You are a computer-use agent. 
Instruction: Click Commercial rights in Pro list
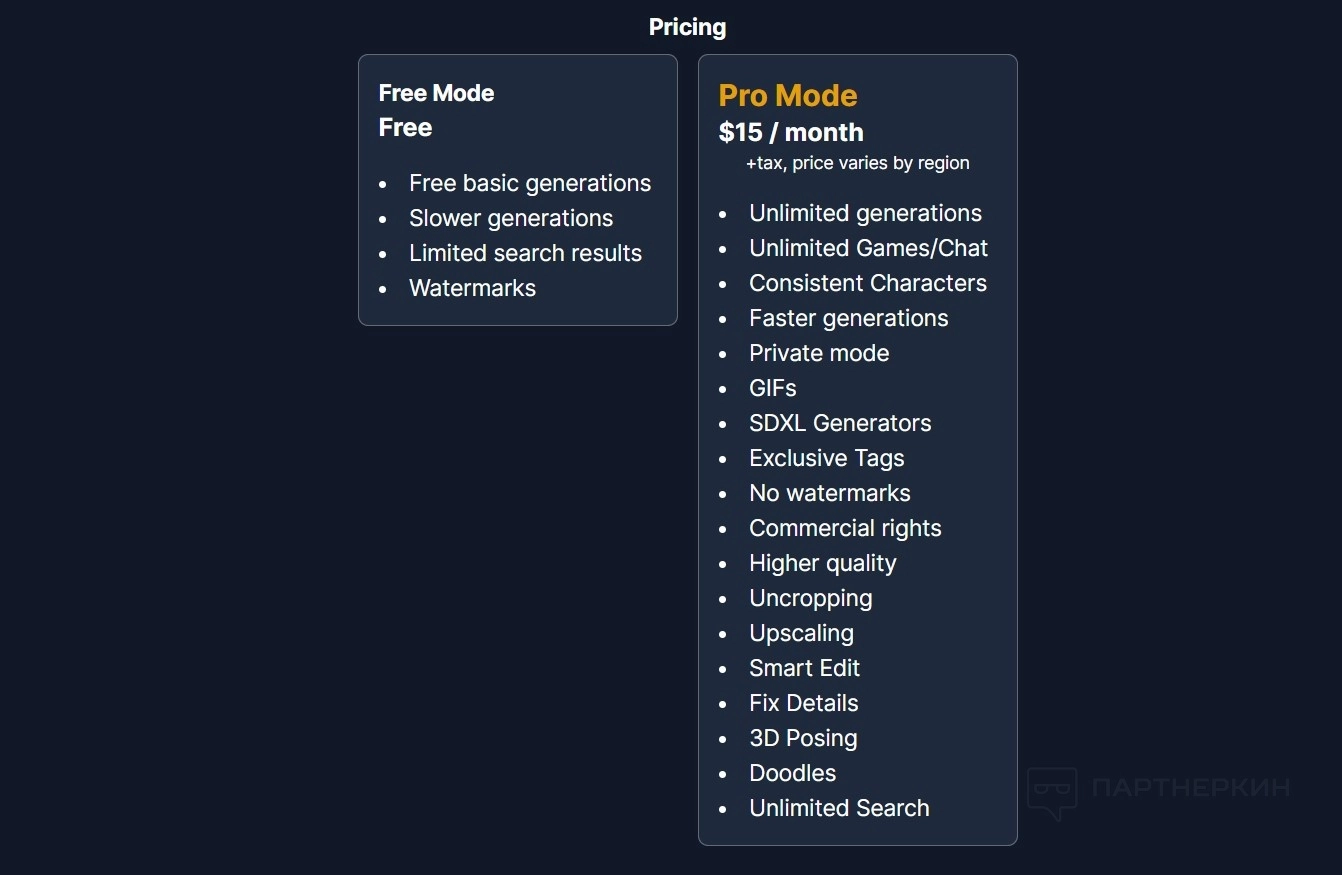point(845,528)
